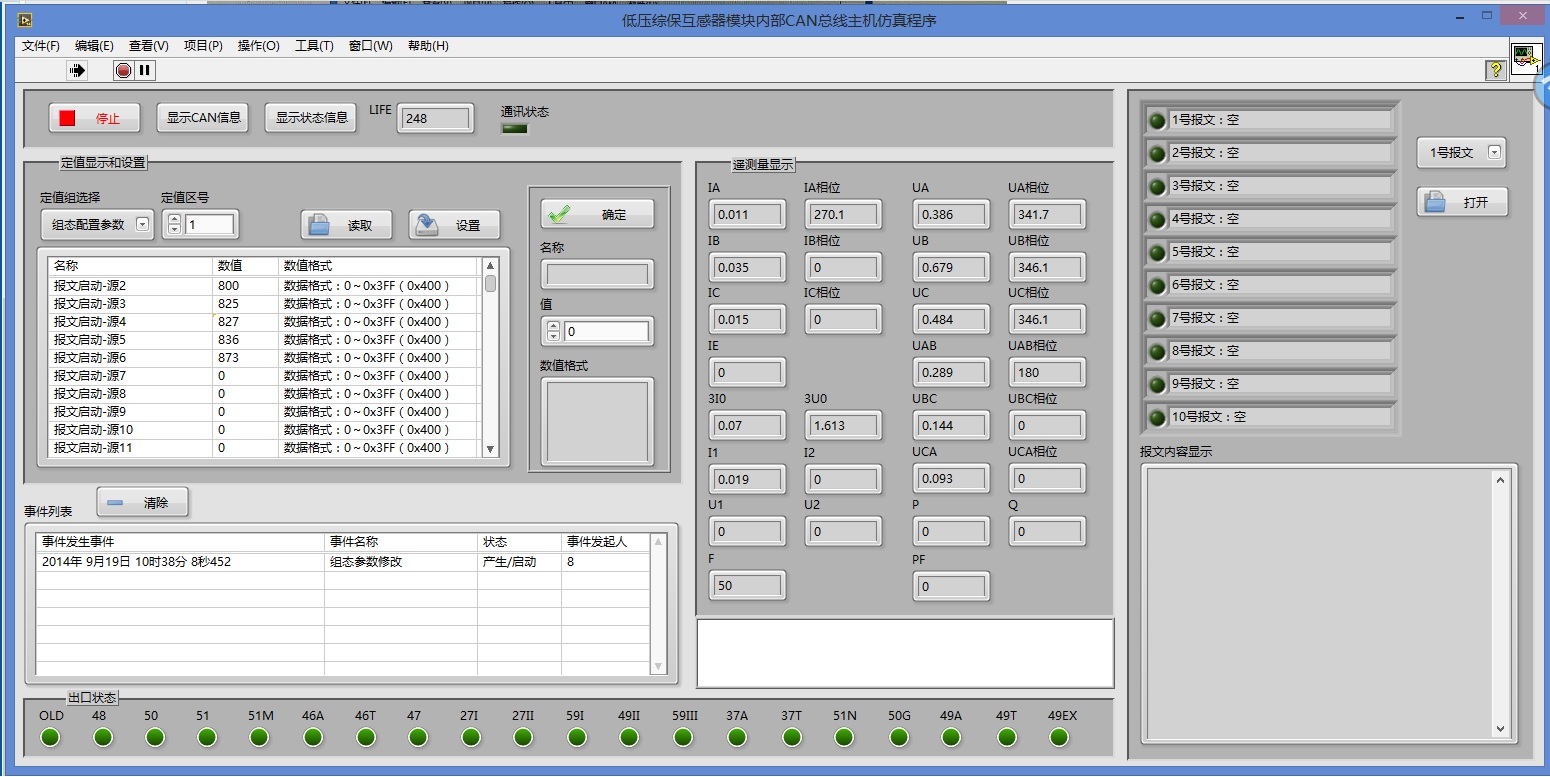The height and width of the screenshot is (777, 1550).
Task: Click the 59I output status LED
Action: [x=577, y=738]
